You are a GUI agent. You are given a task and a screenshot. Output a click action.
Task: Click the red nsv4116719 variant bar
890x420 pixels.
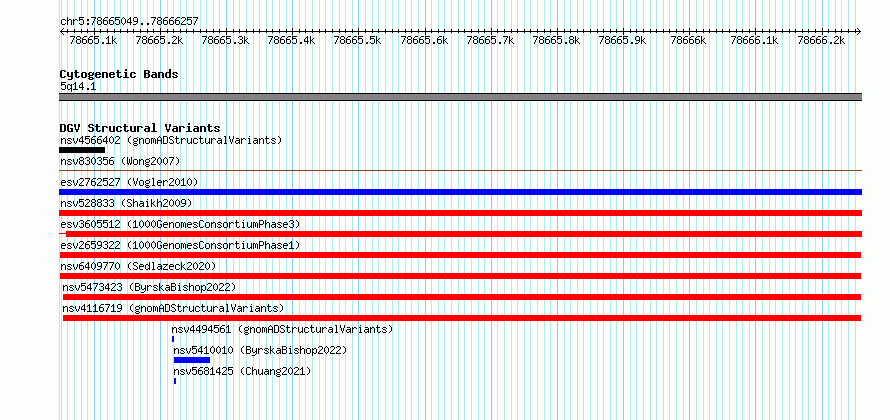click(462, 318)
